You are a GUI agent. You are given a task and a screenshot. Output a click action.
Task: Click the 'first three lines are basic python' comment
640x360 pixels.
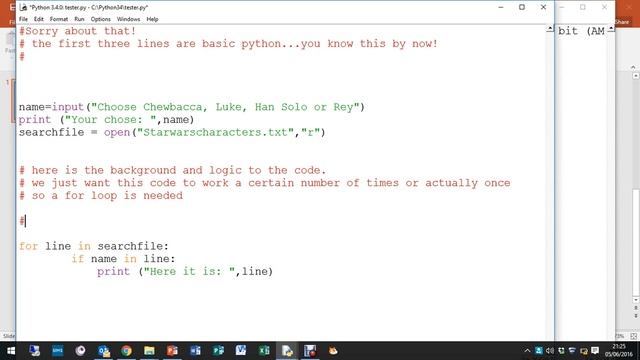coord(228,44)
